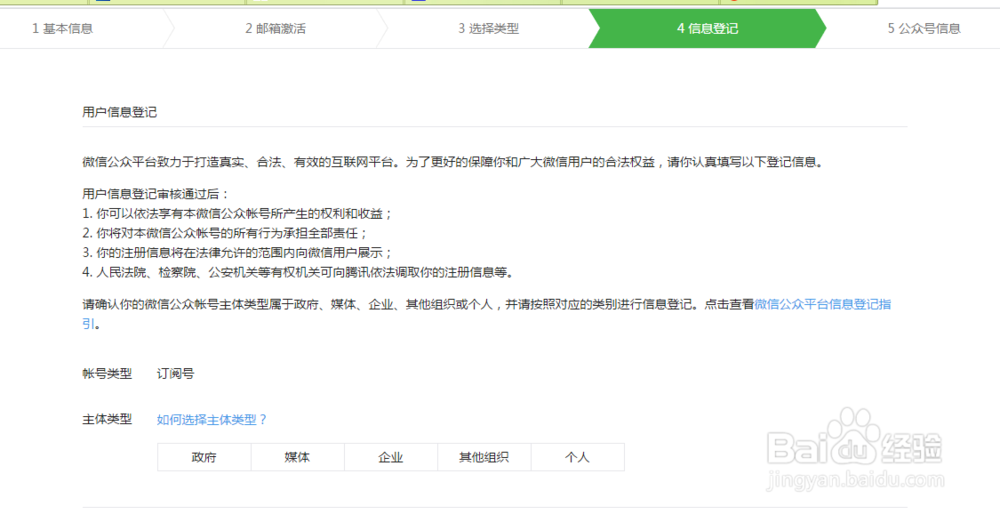The image size is (1000, 514).
Task: Click line 3 about 注册信息 展示
Action: pos(237,253)
